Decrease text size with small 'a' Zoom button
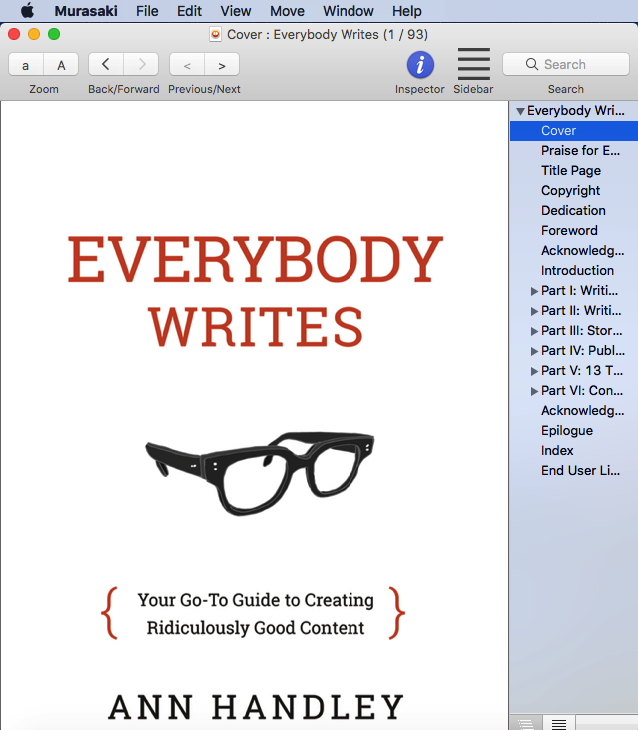Screen dimensions: 638x730 [26, 64]
